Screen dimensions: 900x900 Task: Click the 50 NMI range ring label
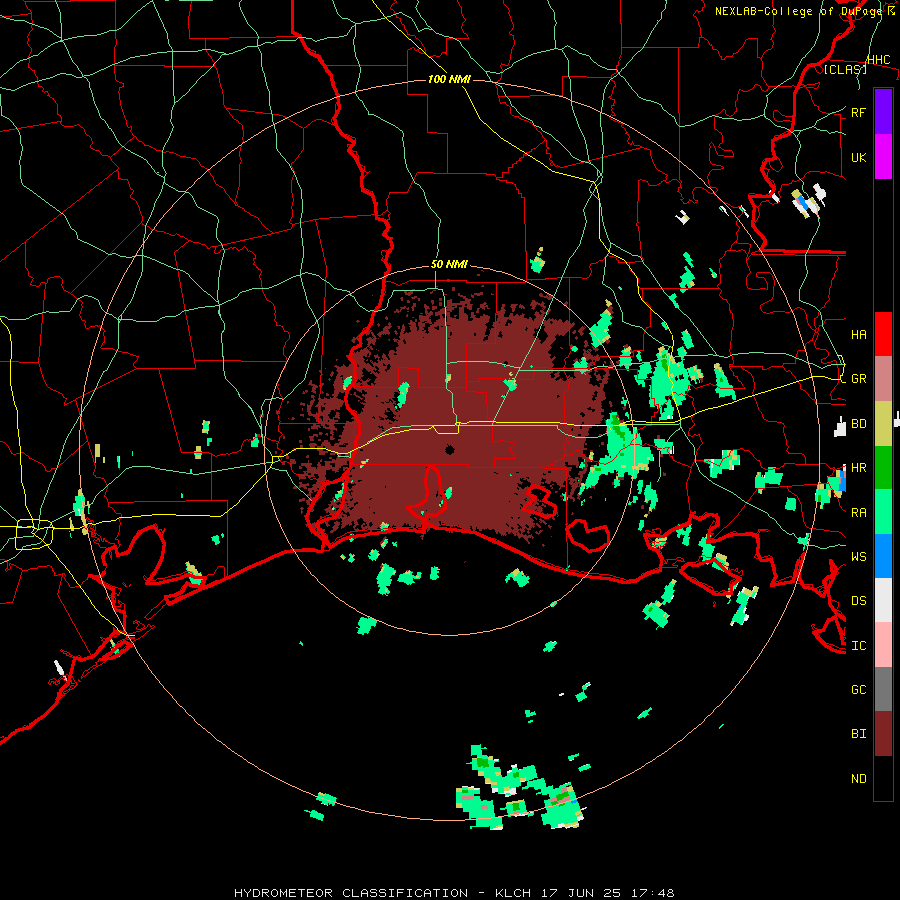449,265
